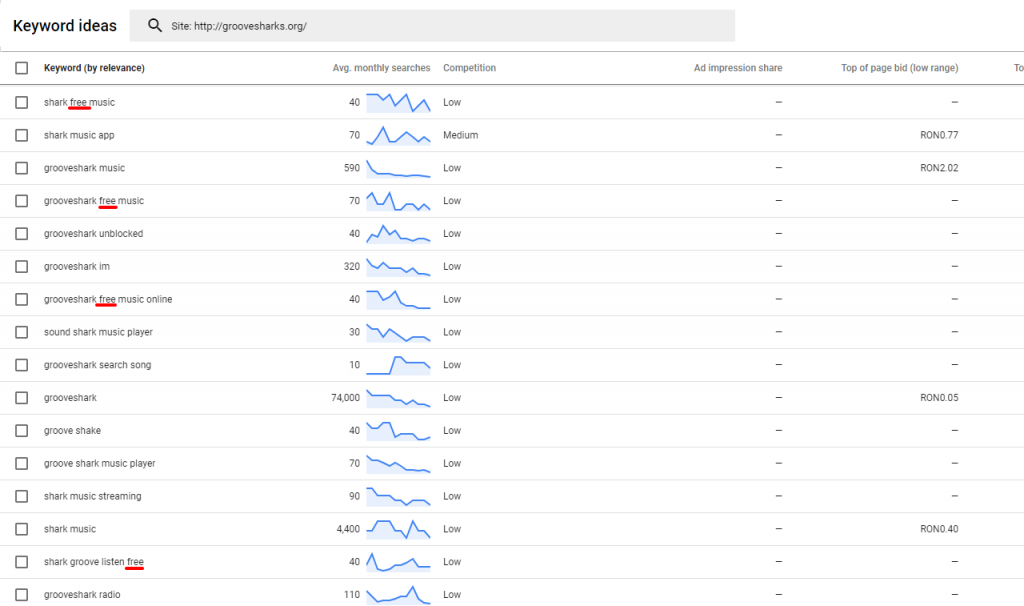Click the keyword text 'shark music app'

pyautogui.click(x=79, y=135)
